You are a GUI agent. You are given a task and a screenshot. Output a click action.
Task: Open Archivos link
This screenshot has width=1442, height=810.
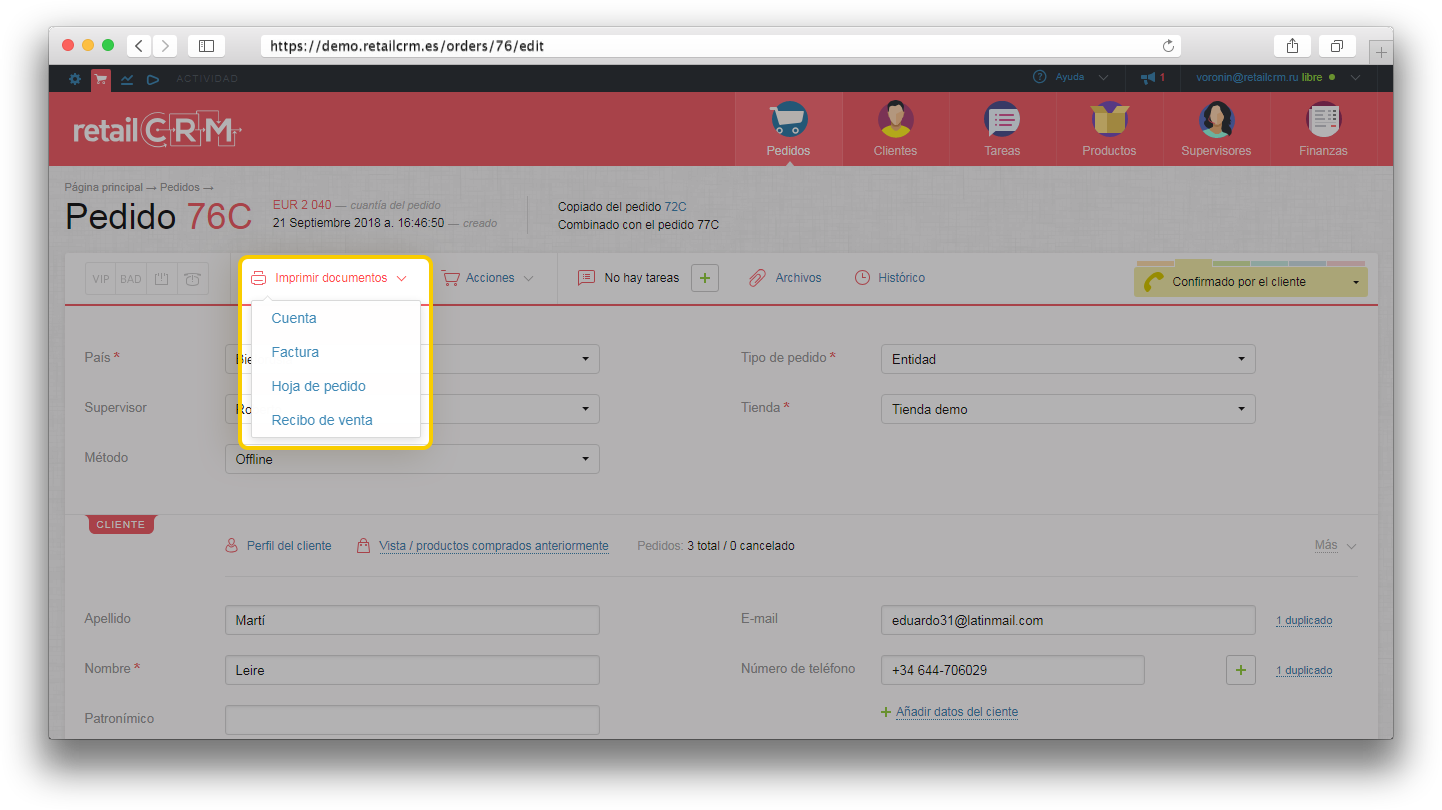(x=798, y=278)
